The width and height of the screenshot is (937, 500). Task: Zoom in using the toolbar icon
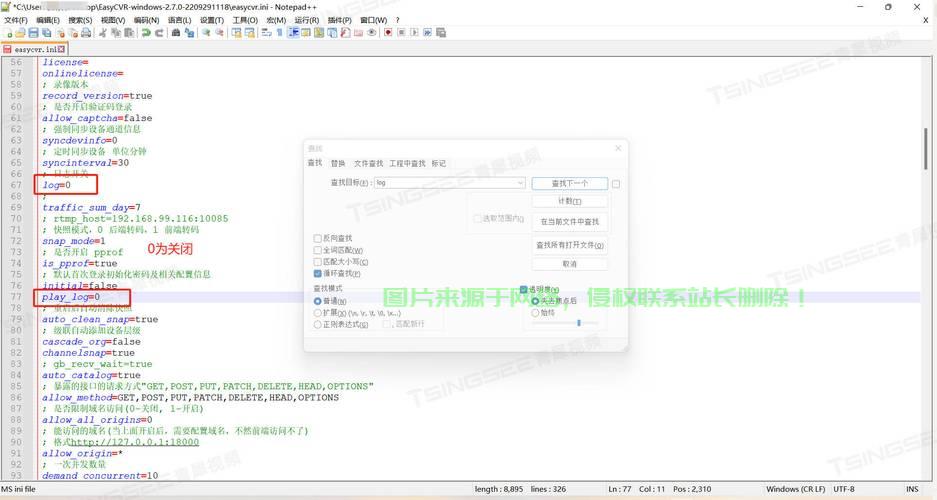pos(206,33)
